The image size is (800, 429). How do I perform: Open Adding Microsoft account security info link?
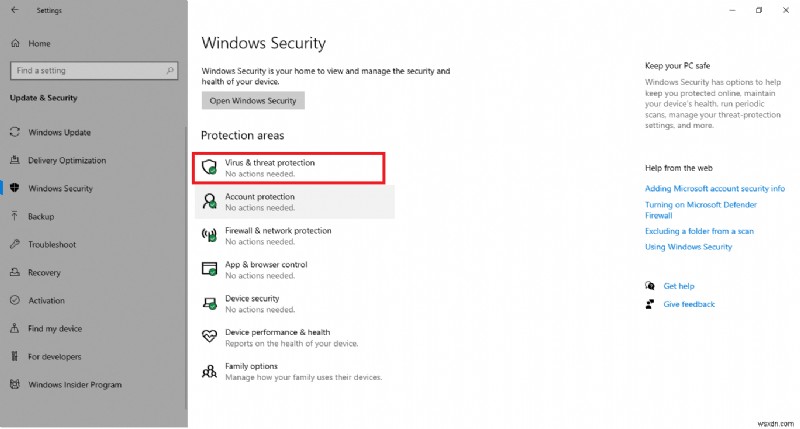[715, 189]
